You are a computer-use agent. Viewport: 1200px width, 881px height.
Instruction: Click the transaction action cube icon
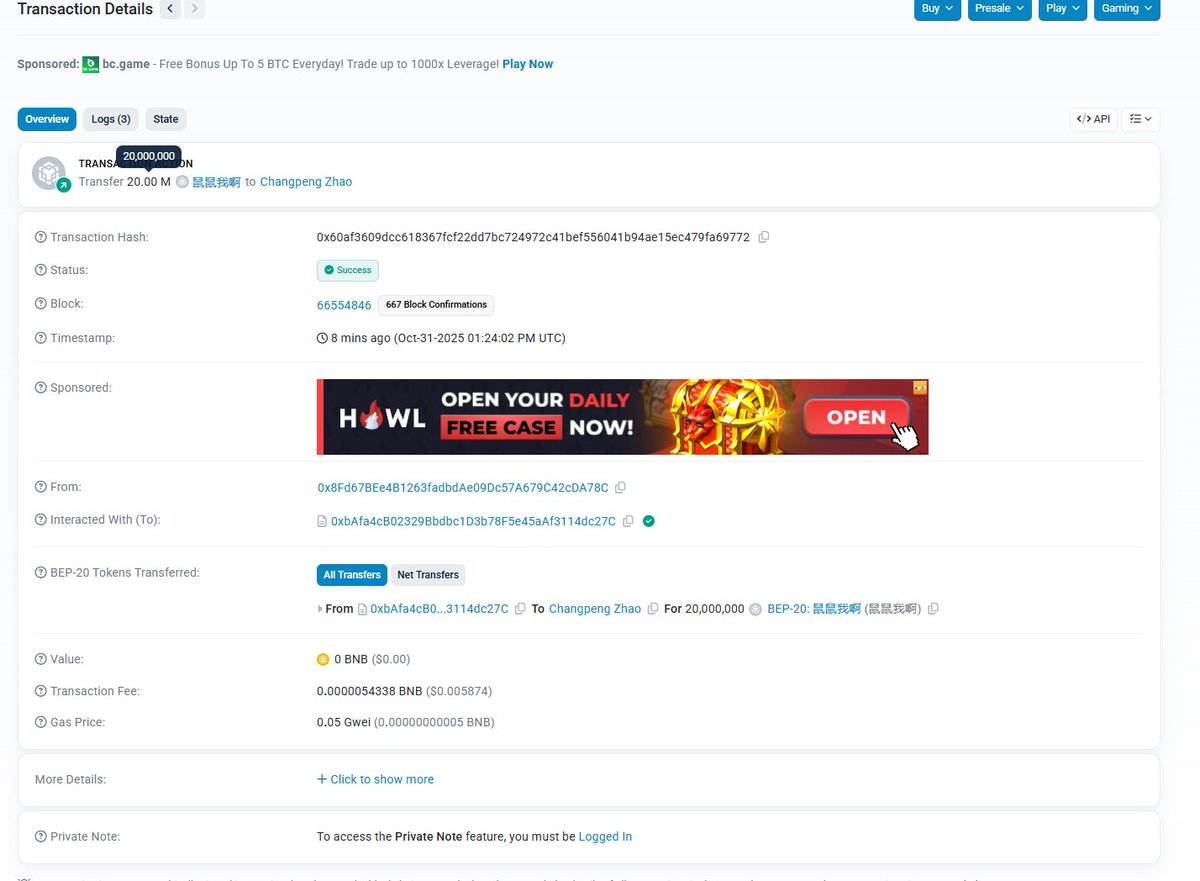(49, 173)
